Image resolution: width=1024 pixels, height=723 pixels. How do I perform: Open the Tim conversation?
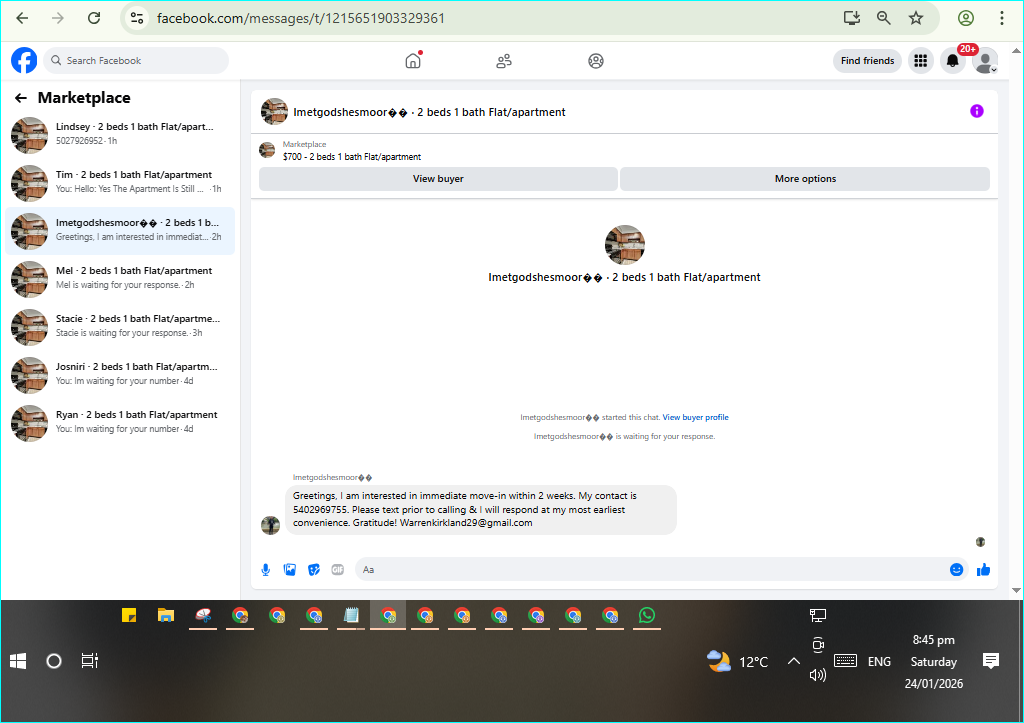(120, 183)
